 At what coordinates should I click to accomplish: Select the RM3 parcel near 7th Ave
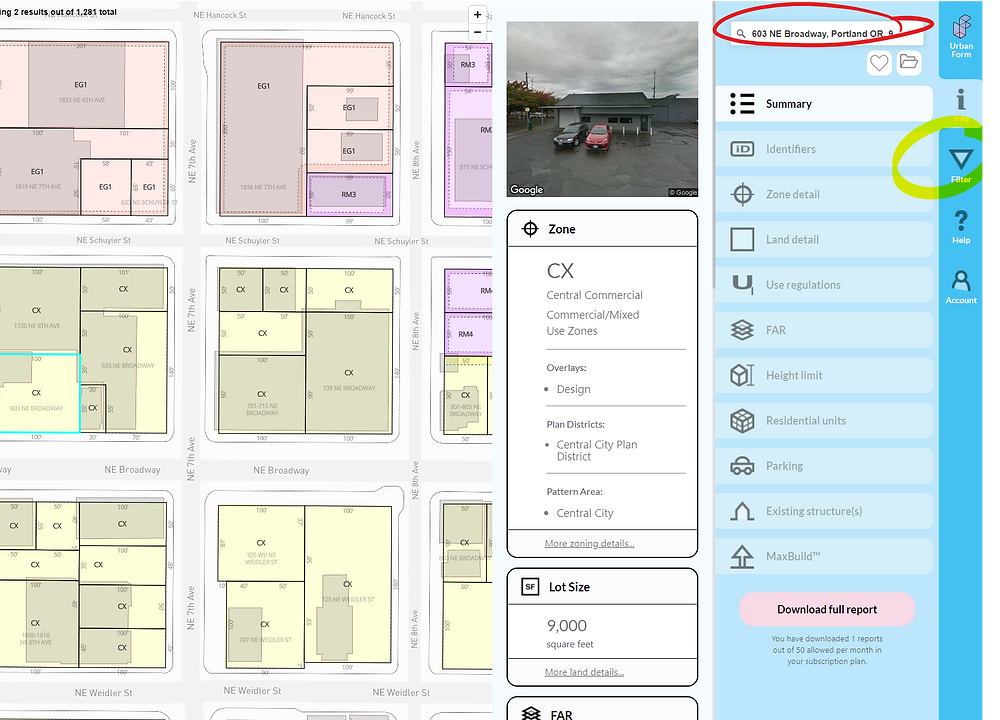[x=349, y=195]
